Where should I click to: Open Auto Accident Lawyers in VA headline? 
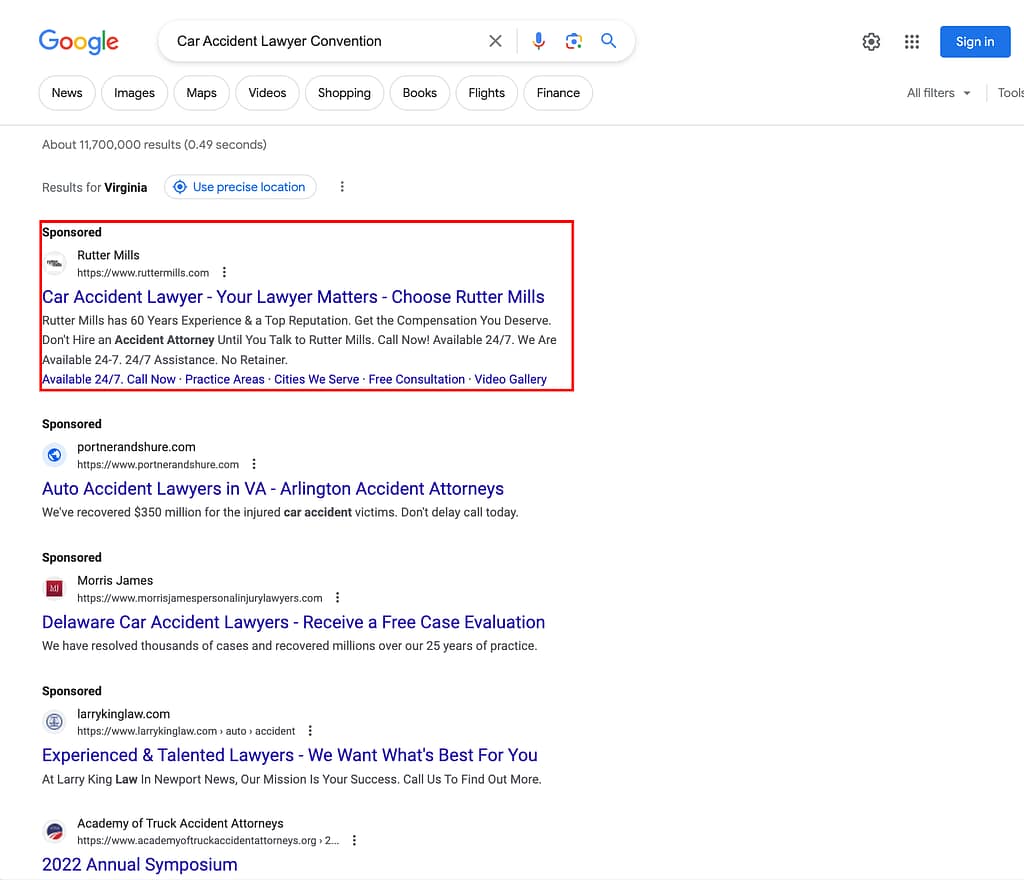tap(273, 489)
